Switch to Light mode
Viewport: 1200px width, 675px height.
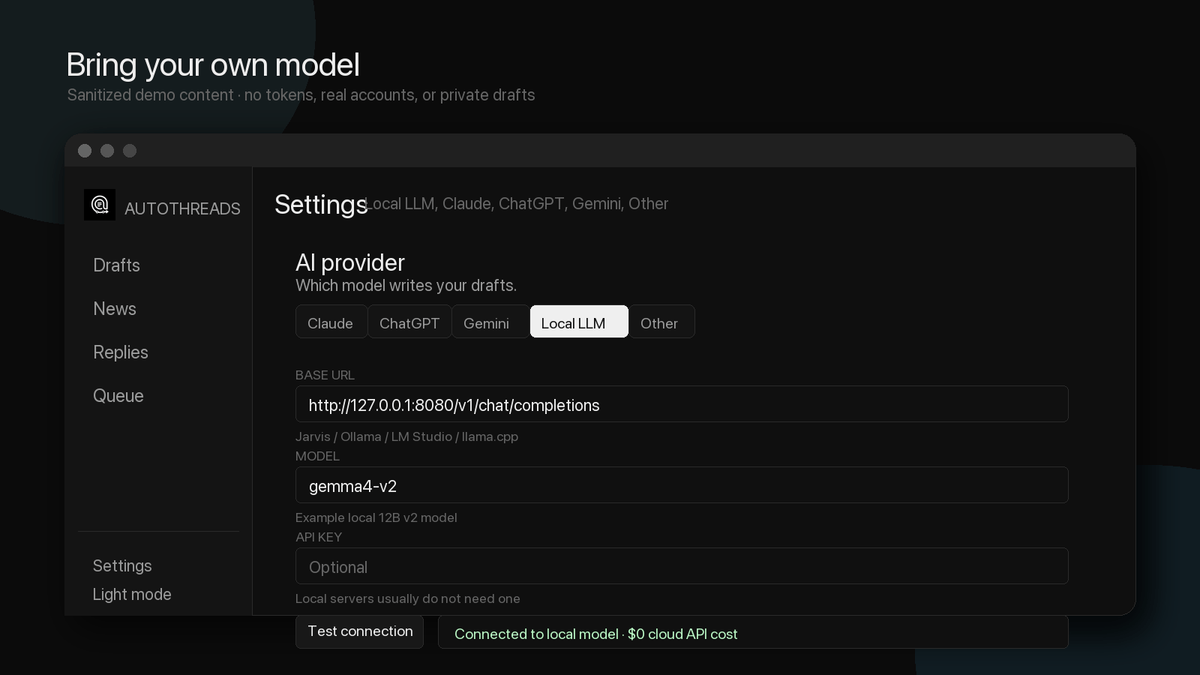tap(132, 594)
